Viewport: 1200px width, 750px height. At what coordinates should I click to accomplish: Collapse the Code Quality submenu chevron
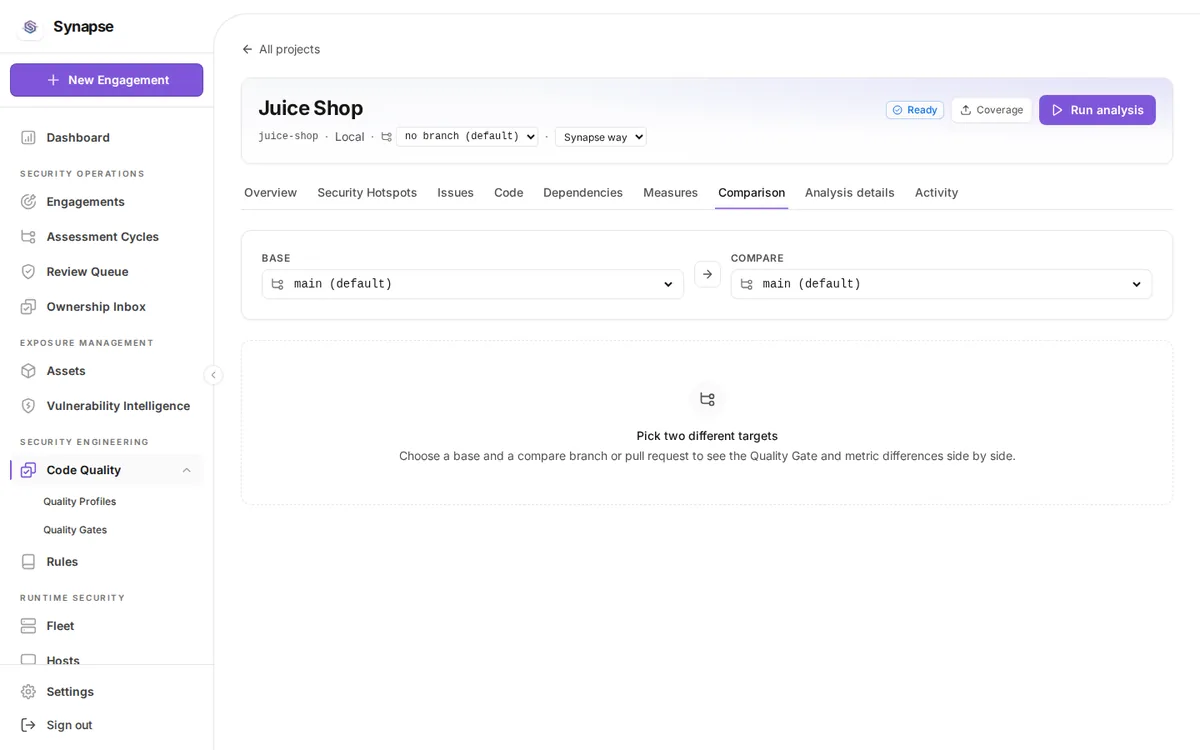point(186,470)
